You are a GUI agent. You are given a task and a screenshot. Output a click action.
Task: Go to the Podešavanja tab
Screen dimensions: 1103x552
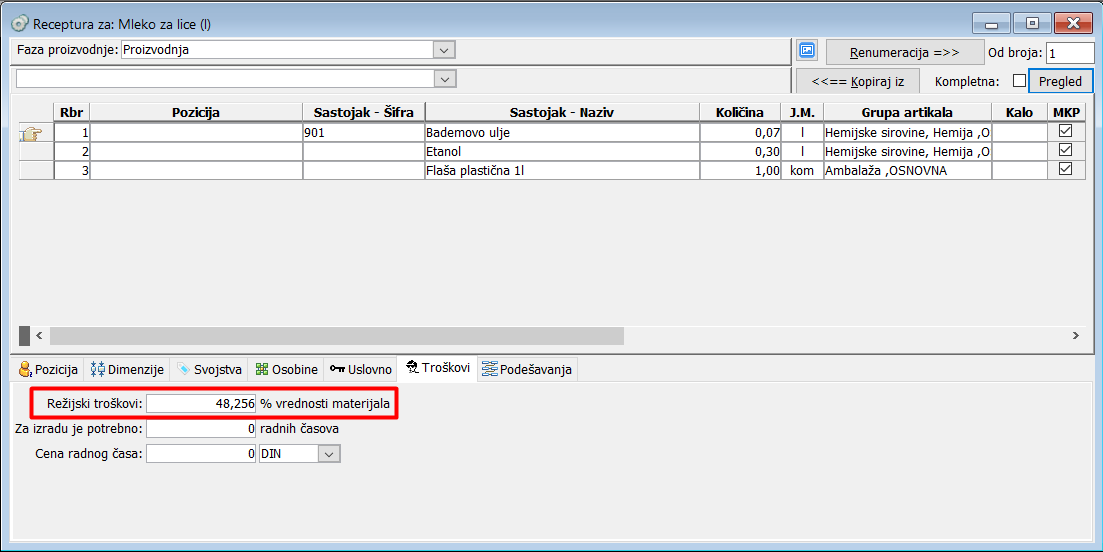click(528, 369)
